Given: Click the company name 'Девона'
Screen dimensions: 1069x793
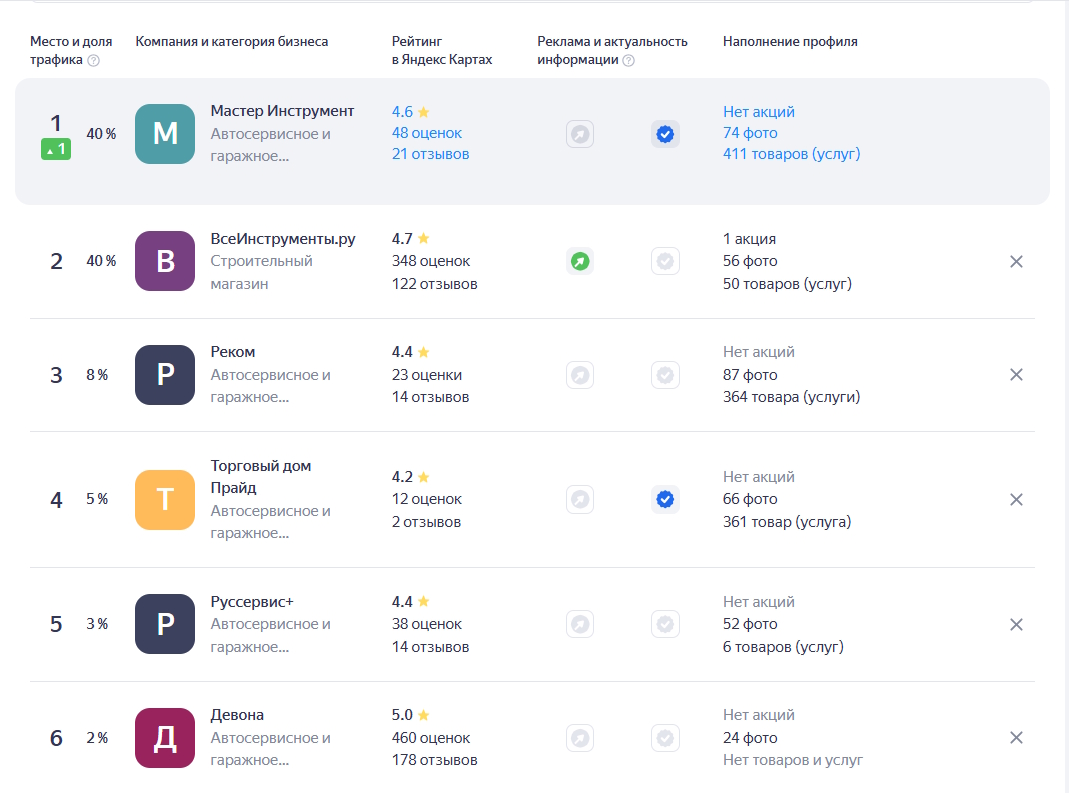Looking at the screenshot, I should coord(237,715).
